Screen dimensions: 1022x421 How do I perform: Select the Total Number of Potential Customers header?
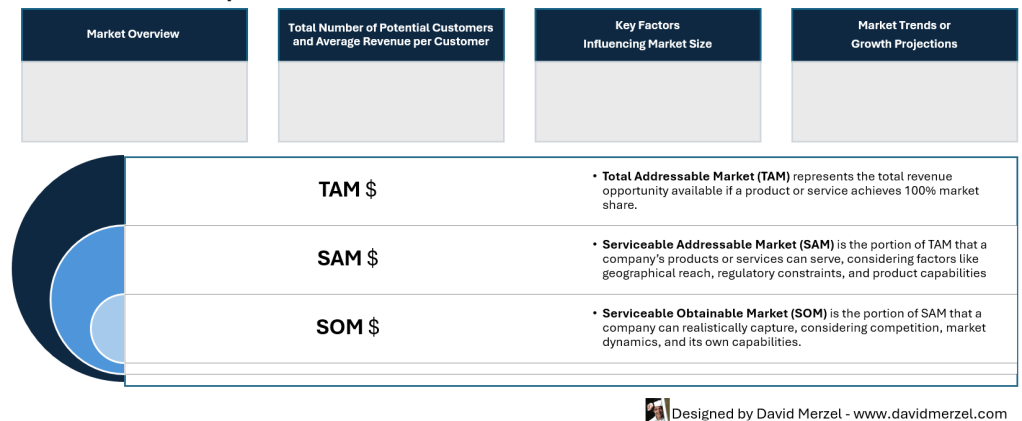pos(390,35)
